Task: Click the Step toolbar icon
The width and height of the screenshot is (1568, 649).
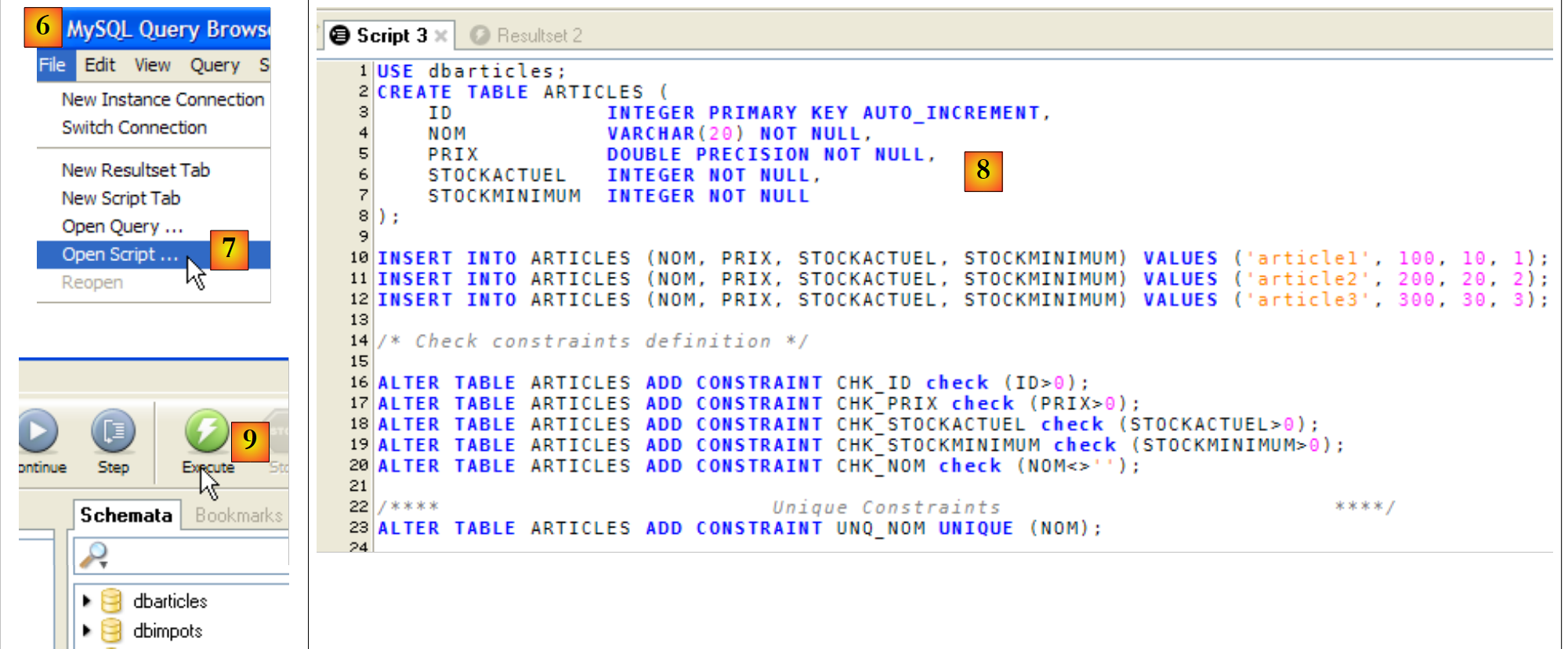Action: tap(114, 430)
